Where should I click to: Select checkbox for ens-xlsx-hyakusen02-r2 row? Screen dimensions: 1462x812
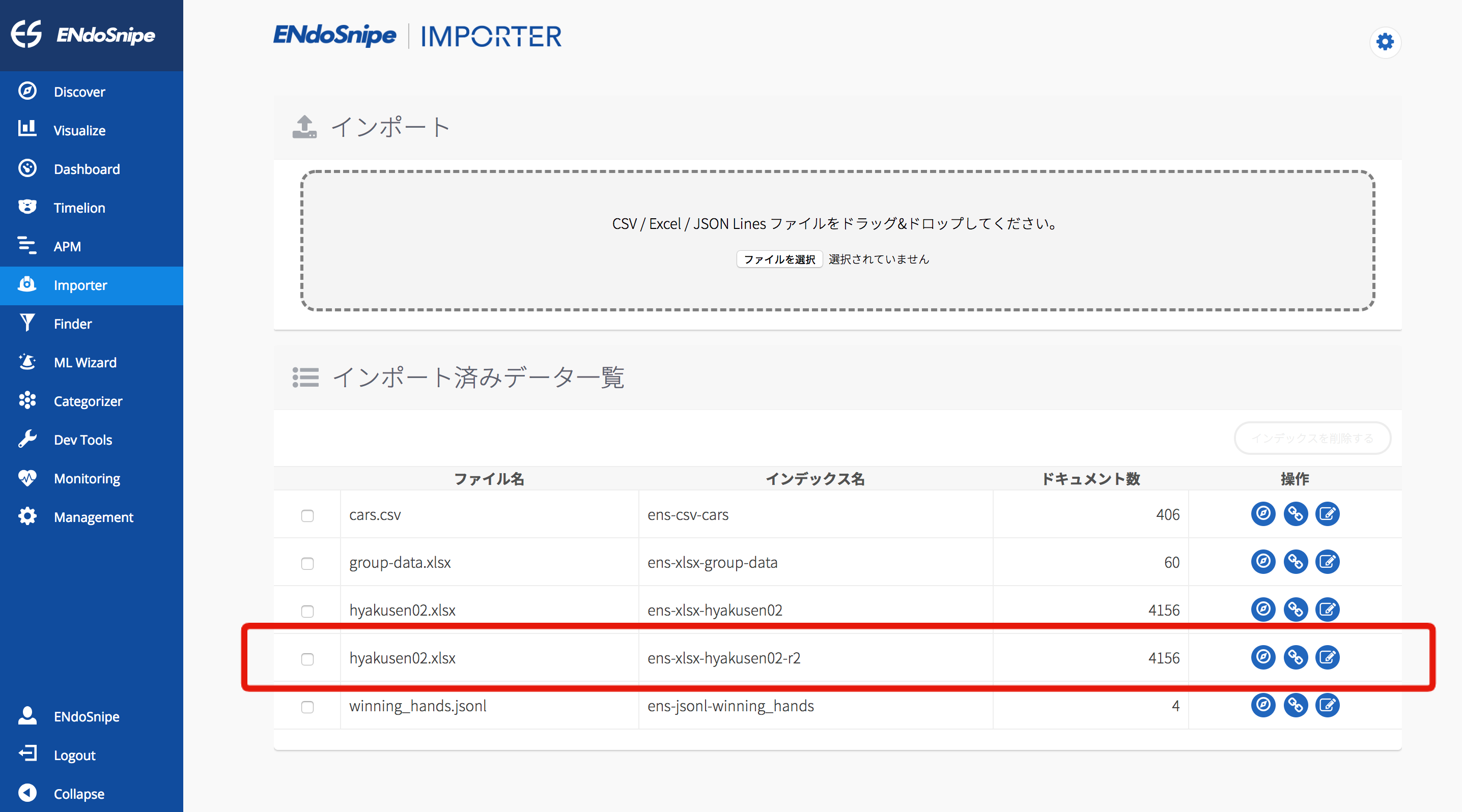(307, 659)
